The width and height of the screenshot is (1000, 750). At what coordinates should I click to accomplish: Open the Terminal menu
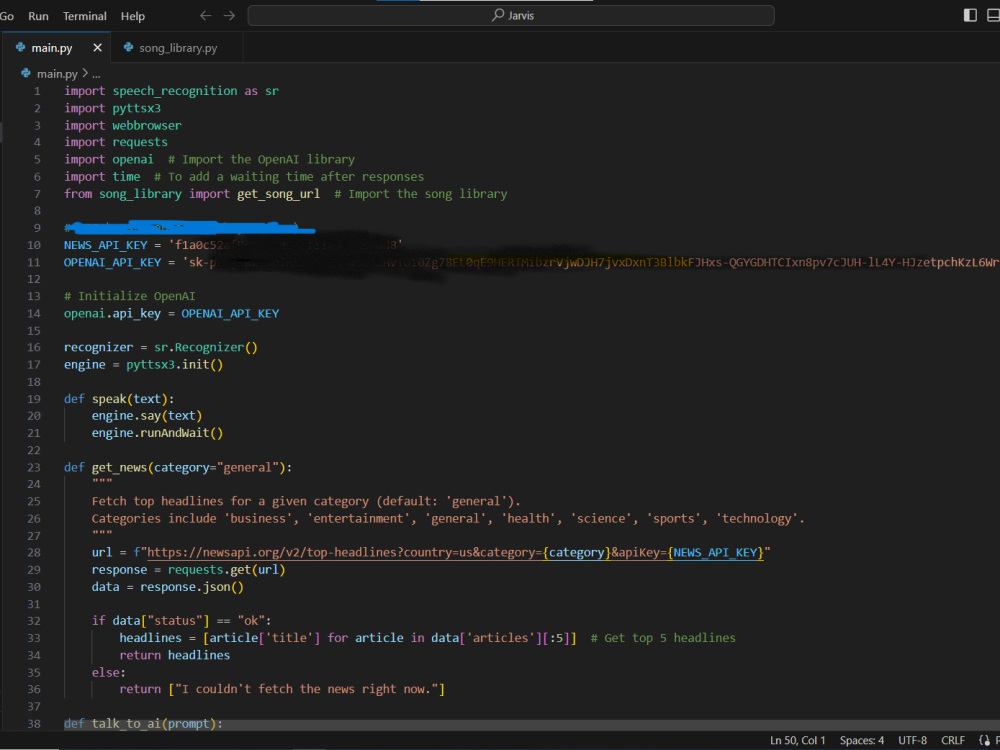(85, 16)
